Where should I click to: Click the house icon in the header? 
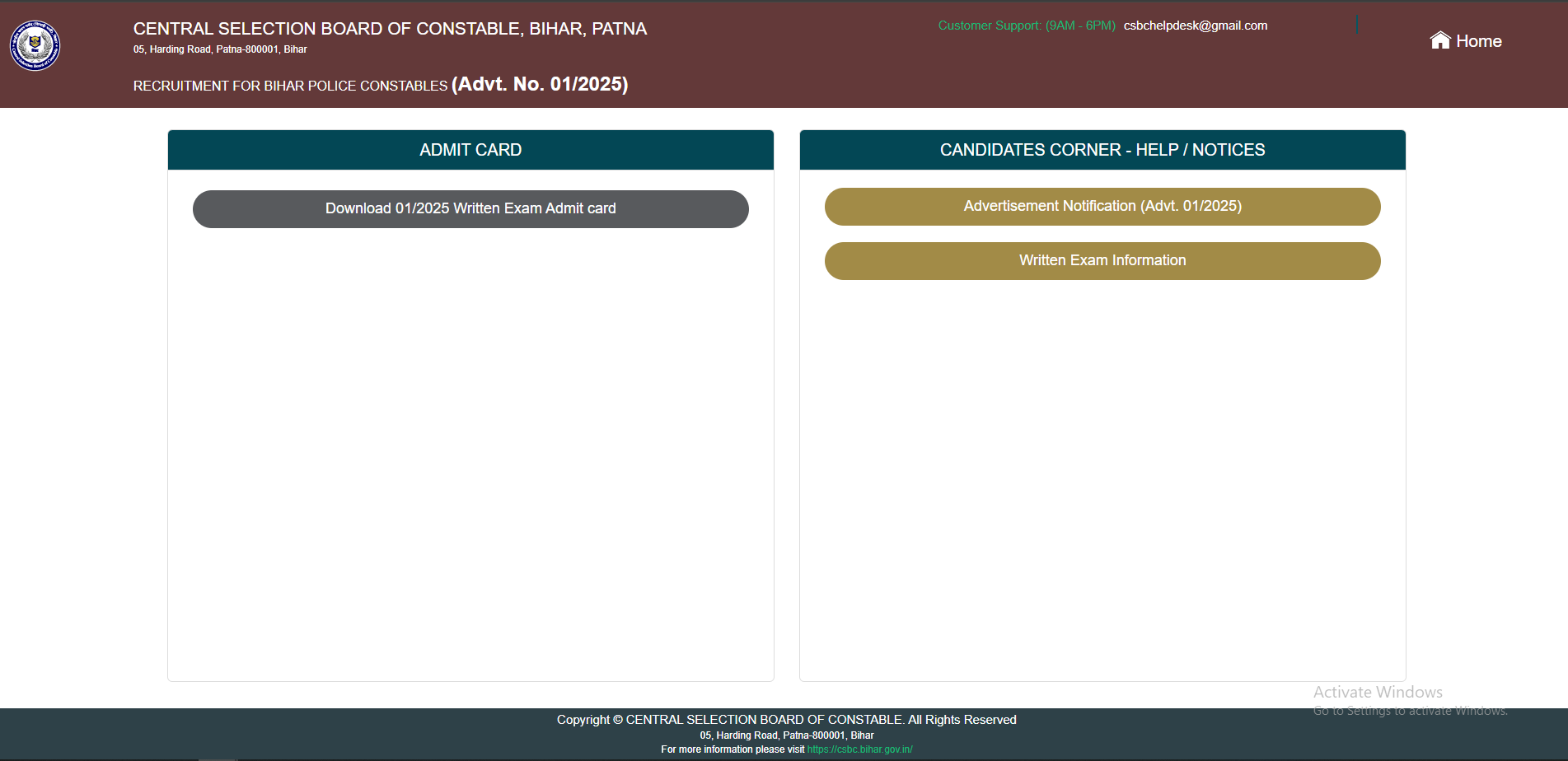1439,40
